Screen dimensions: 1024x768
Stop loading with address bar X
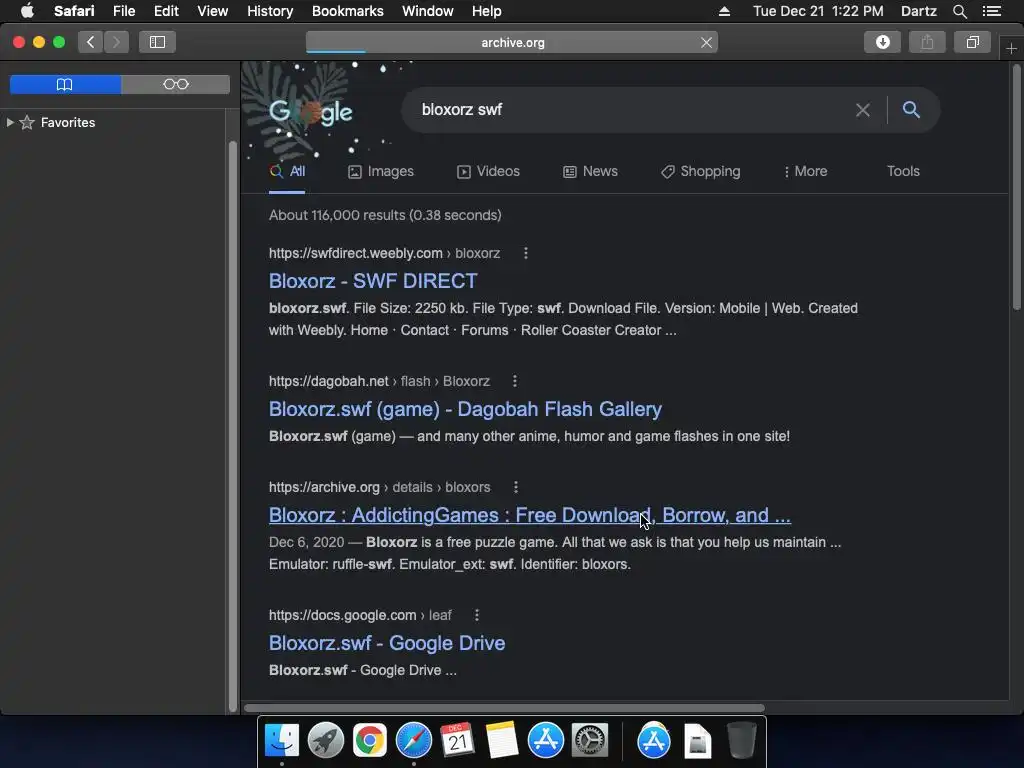click(x=706, y=42)
